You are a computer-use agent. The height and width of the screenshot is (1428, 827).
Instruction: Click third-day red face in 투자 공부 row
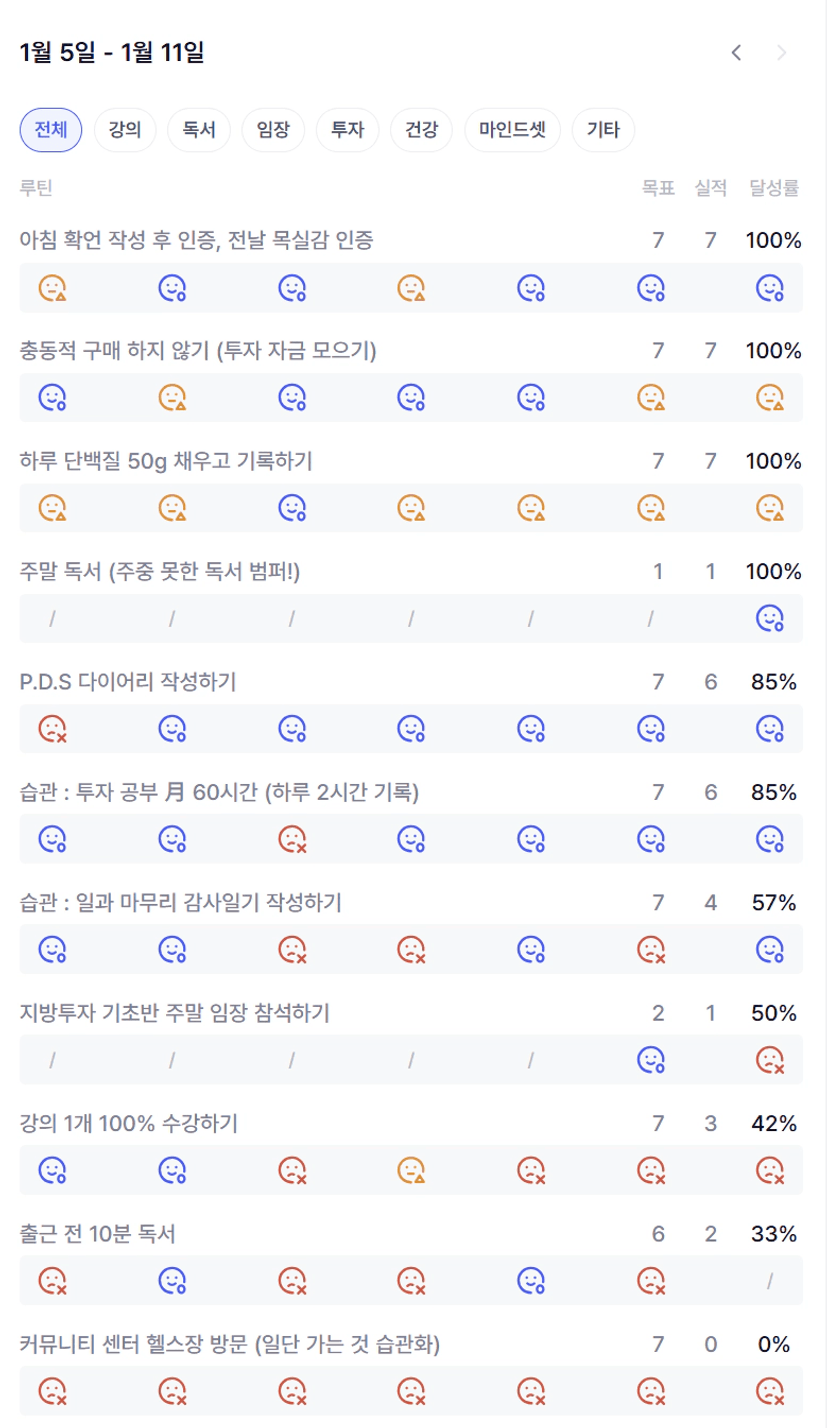291,839
